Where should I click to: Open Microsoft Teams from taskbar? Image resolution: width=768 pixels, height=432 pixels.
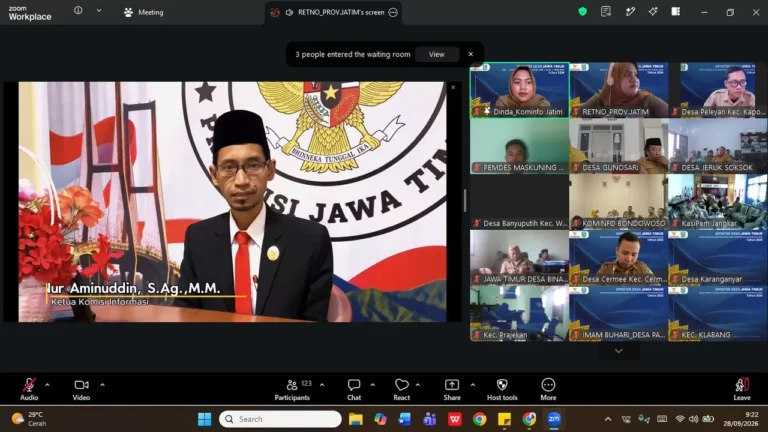pos(430,419)
